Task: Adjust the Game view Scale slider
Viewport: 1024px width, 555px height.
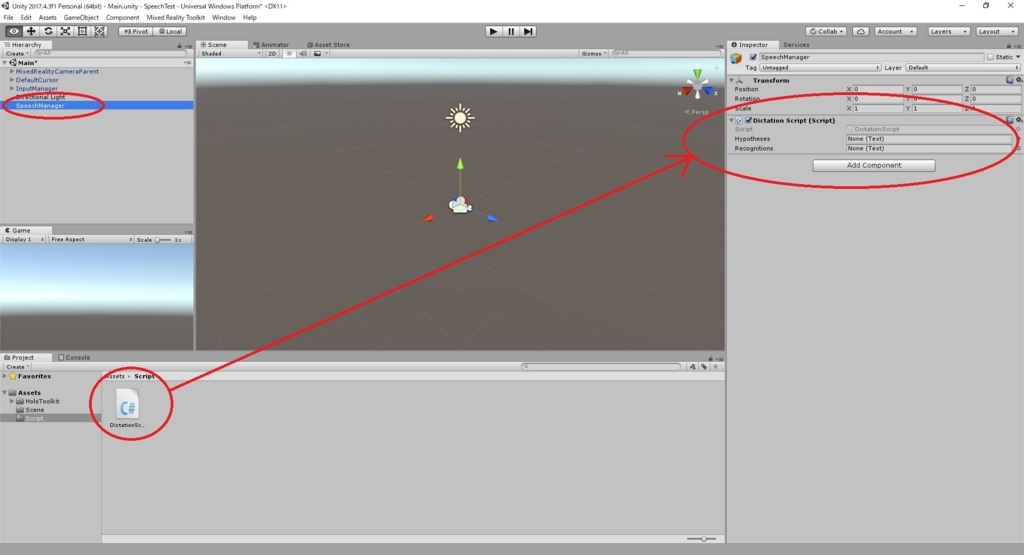Action: point(163,240)
